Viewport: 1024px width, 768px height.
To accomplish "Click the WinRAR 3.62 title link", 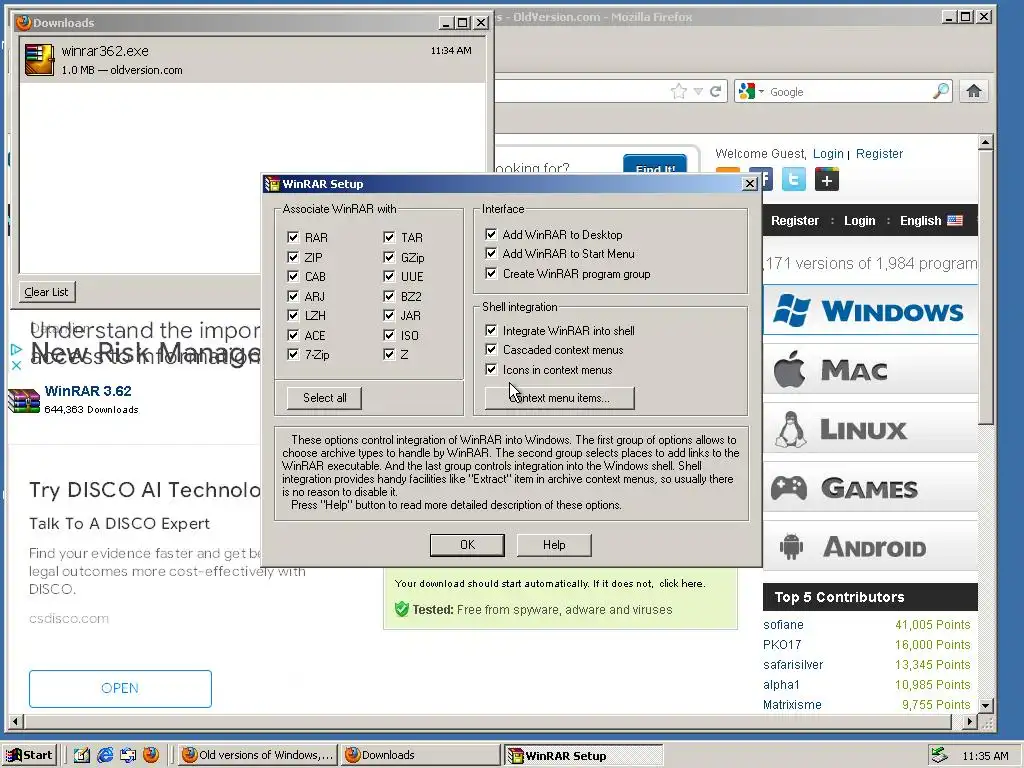I will click(x=88, y=391).
